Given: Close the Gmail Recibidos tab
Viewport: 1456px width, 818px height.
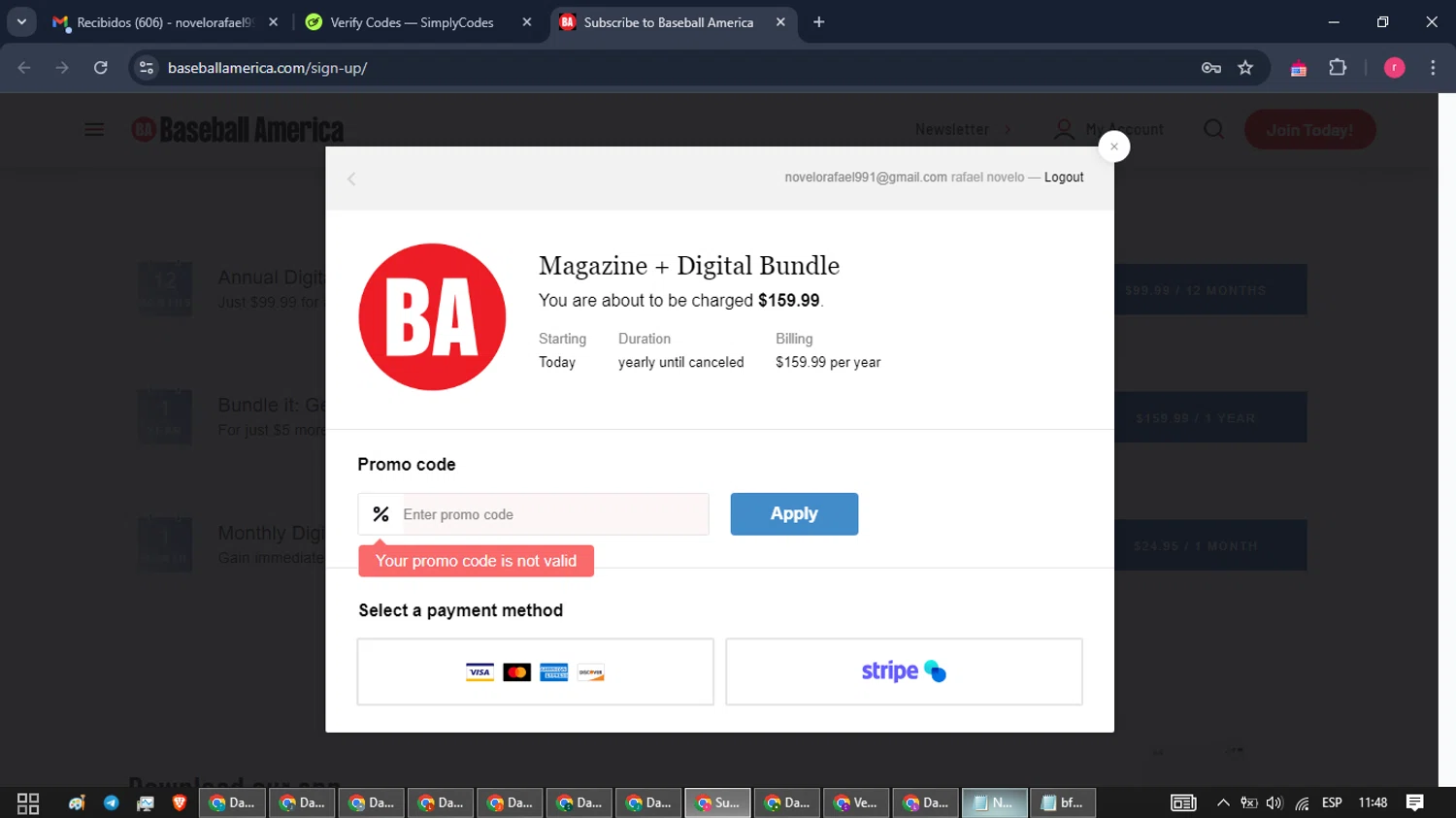Looking at the screenshot, I should 274,22.
